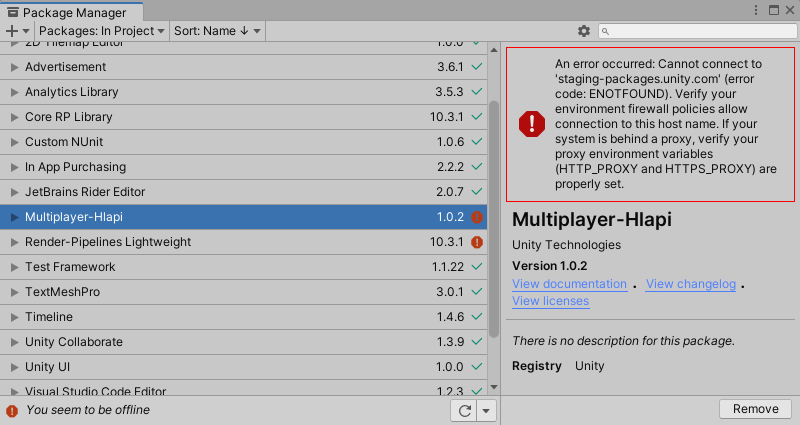Click the add package plus icon
Screen dimensions: 800x425
pyautogui.click(x=12, y=31)
